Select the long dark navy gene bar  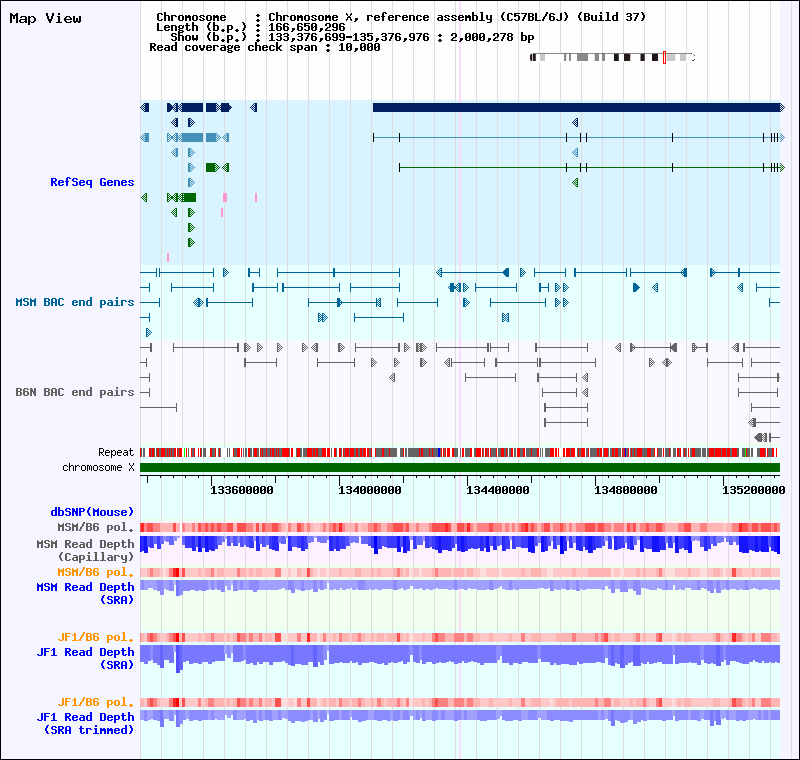coord(576,107)
